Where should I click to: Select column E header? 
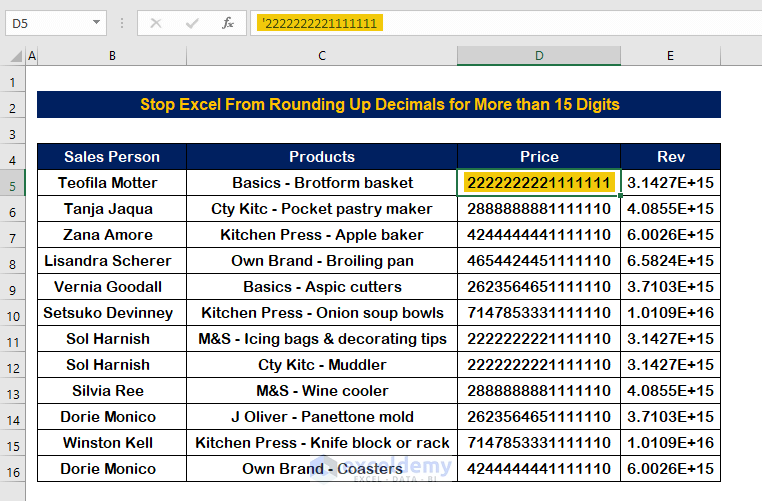click(x=671, y=56)
